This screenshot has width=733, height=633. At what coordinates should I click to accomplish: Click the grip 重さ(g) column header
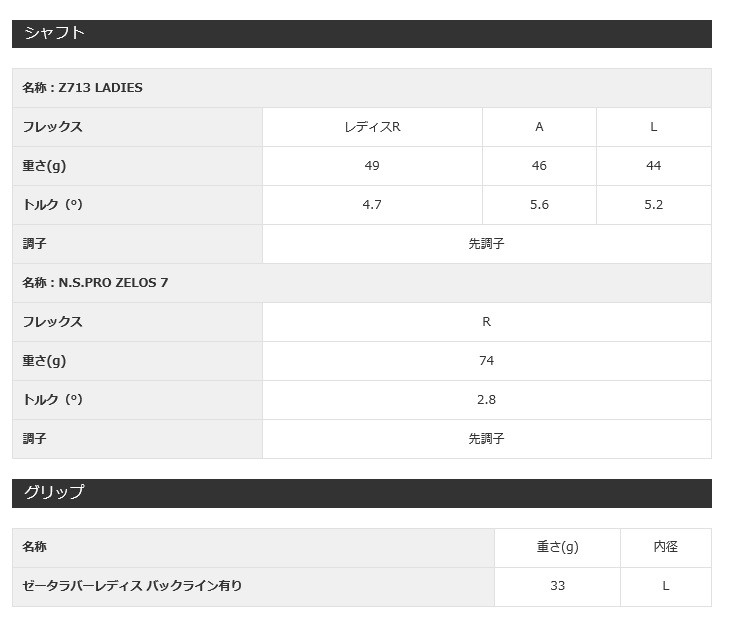click(557, 547)
